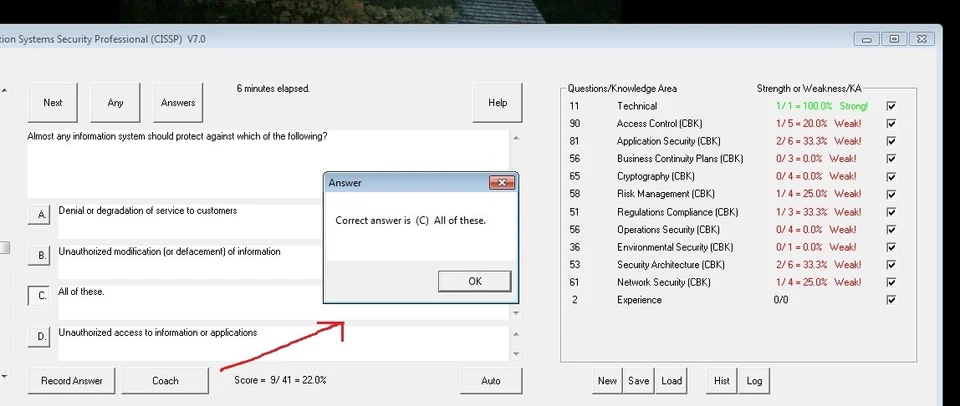The image size is (960, 406).
Task: Uncheck Environmental Security (CBK) checkbox
Action: (x=891, y=247)
